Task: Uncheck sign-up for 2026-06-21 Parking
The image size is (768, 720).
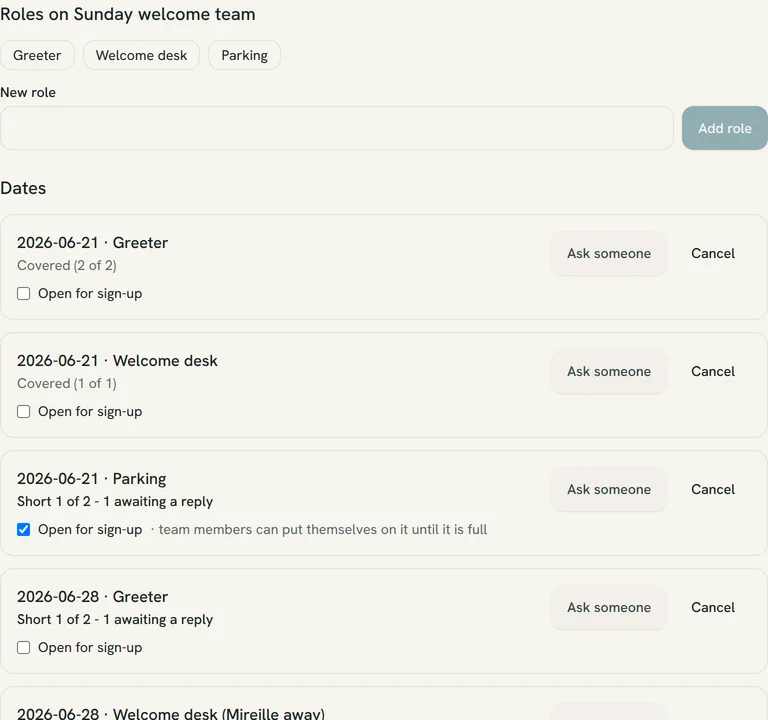Action: pos(24,530)
